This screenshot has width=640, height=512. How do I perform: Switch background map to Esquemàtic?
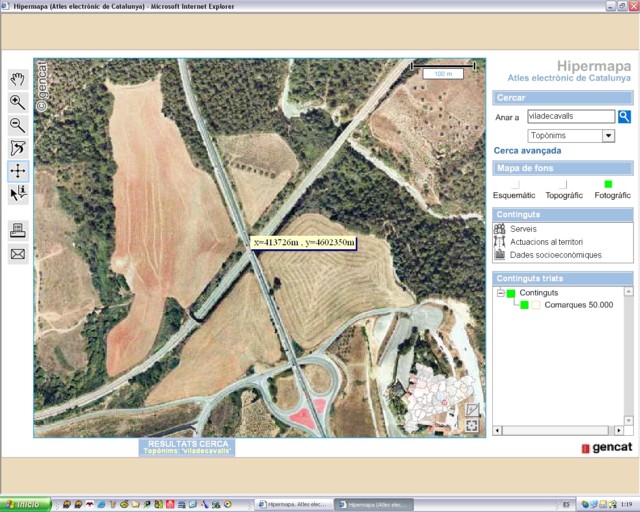coord(515,185)
